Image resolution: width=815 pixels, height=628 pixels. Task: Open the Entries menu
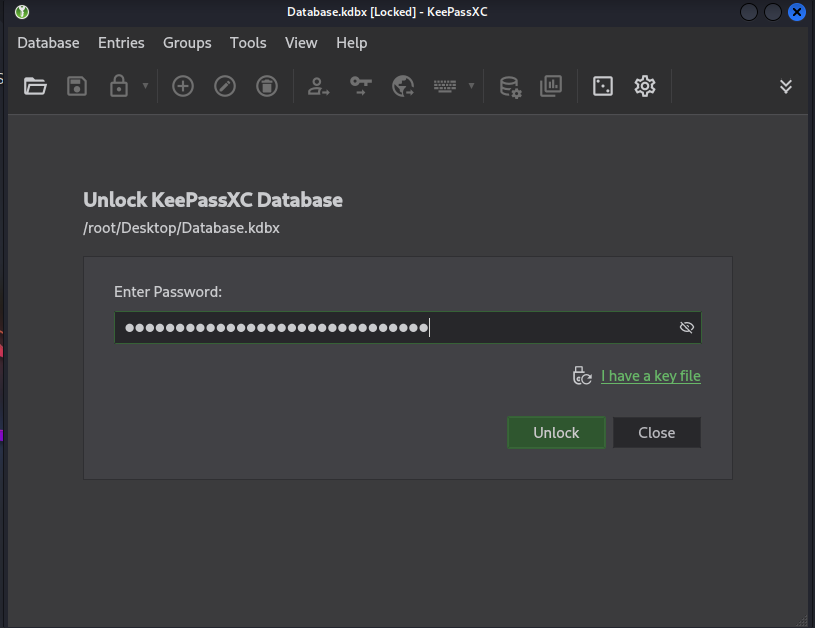pyautogui.click(x=121, y=43)
